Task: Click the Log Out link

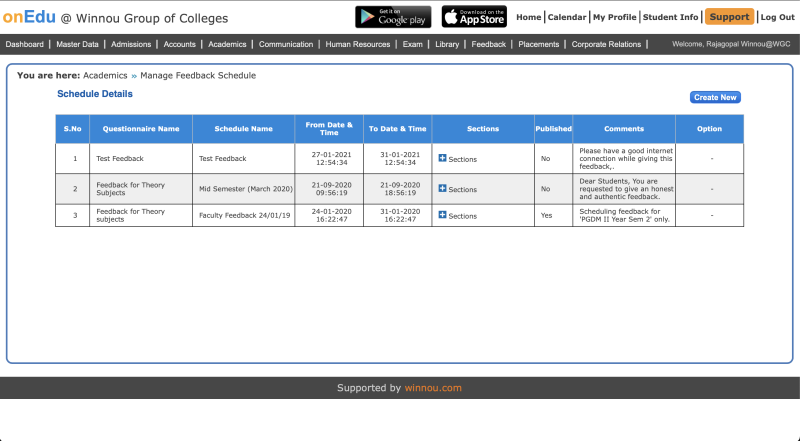Action: [x=777, y=17]
